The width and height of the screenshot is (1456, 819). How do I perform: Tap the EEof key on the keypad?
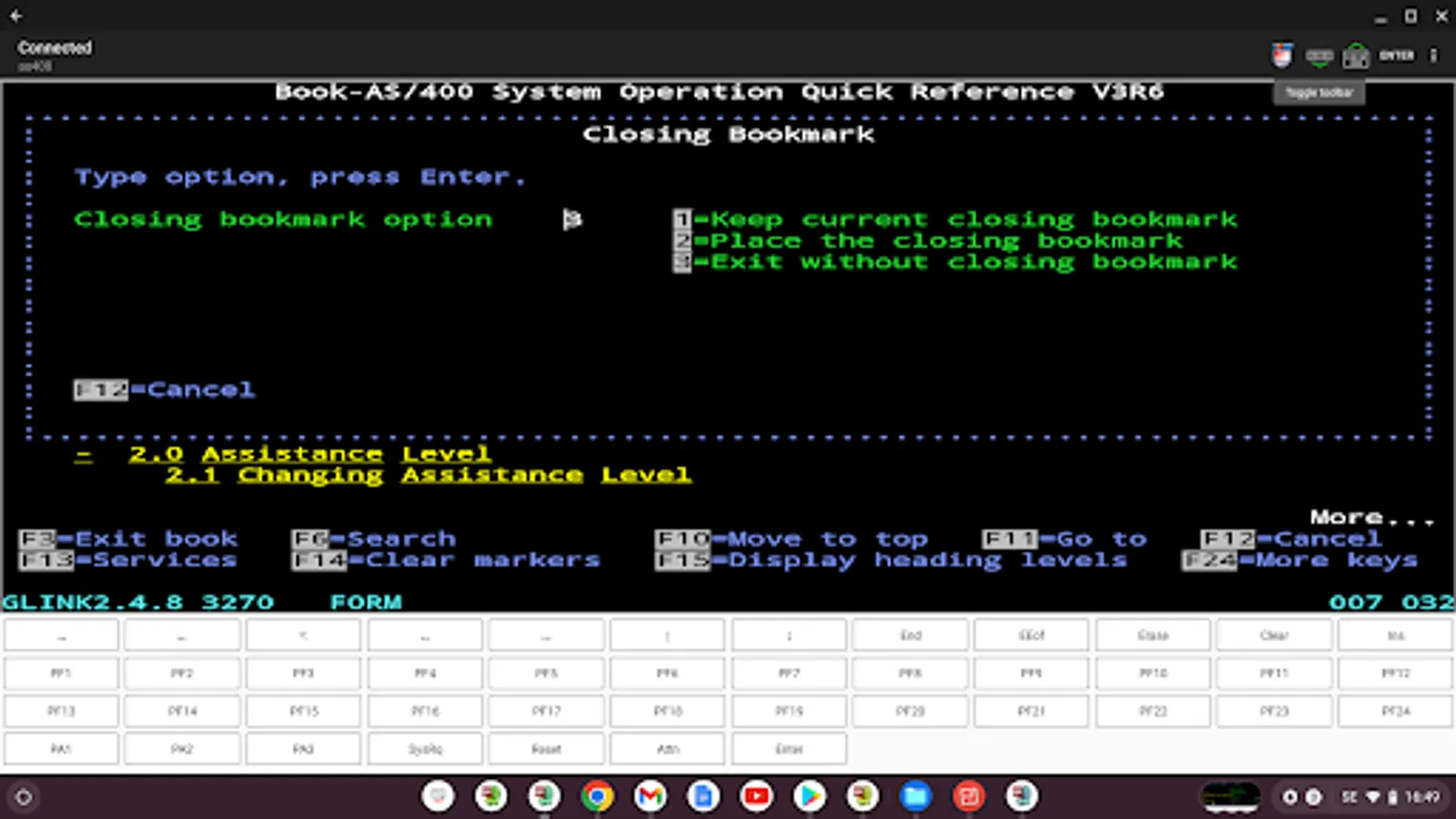pyautogui.click(x=1031, y=635)
